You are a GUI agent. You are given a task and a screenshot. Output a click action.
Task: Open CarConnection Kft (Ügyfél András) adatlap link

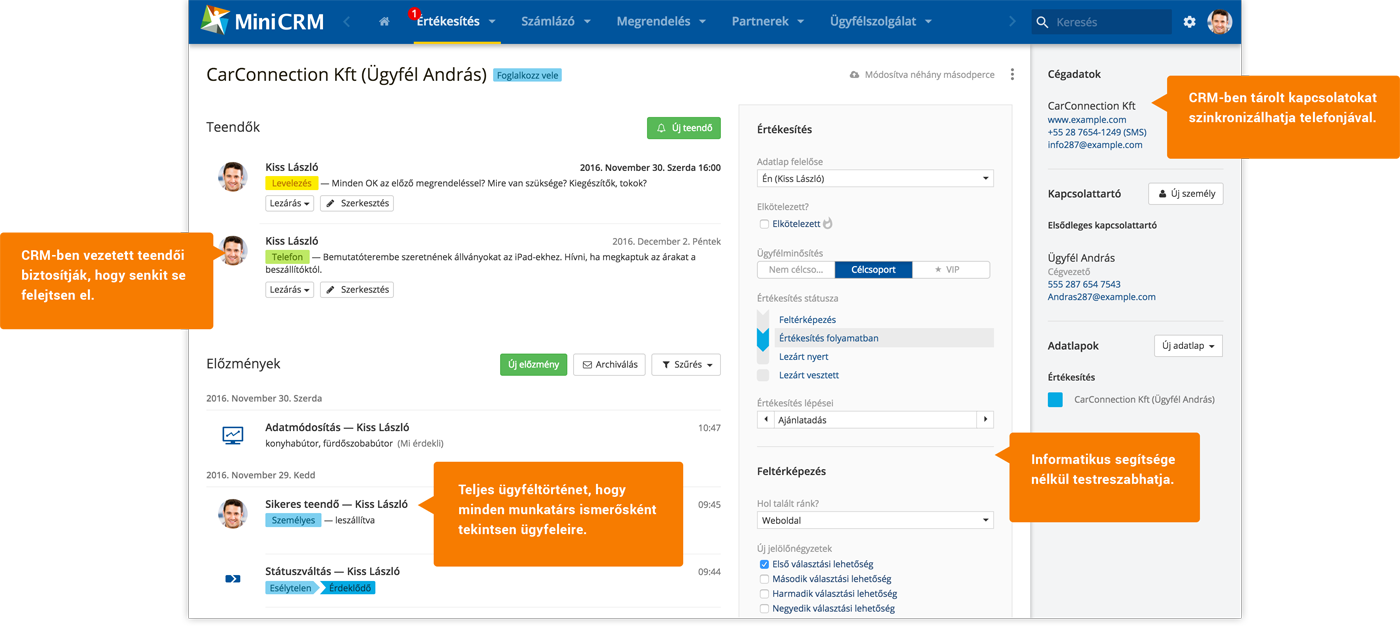pyautogui.click(x=1144, y=400)
